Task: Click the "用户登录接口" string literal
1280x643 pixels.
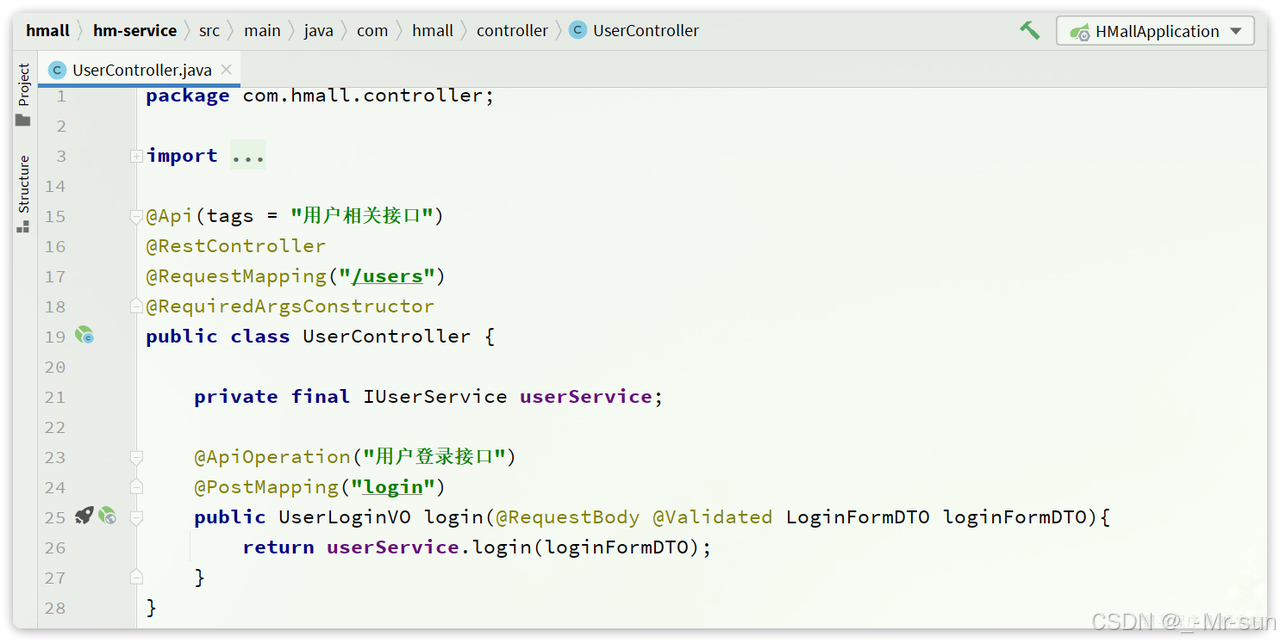Action: (435, 457)
